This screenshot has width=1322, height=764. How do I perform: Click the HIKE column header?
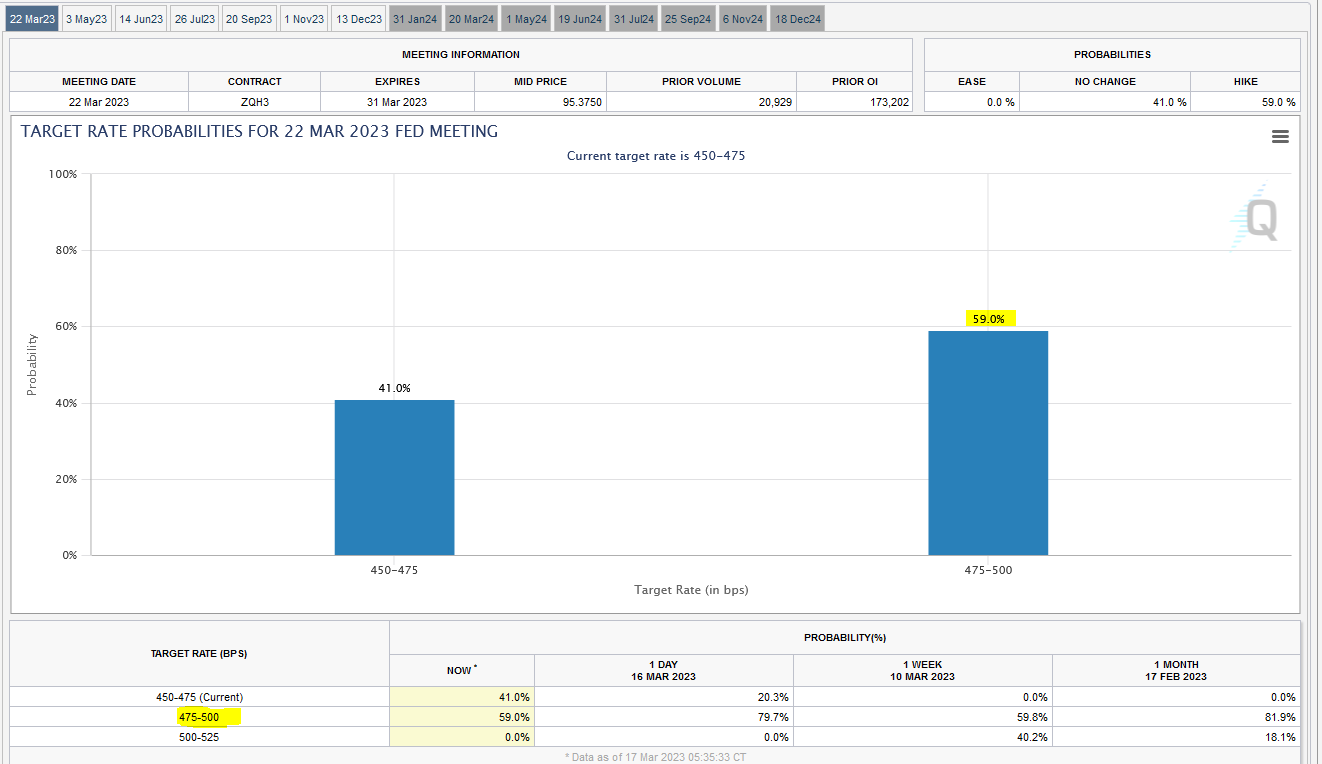pyautogui.click(x=1246, y=81)
